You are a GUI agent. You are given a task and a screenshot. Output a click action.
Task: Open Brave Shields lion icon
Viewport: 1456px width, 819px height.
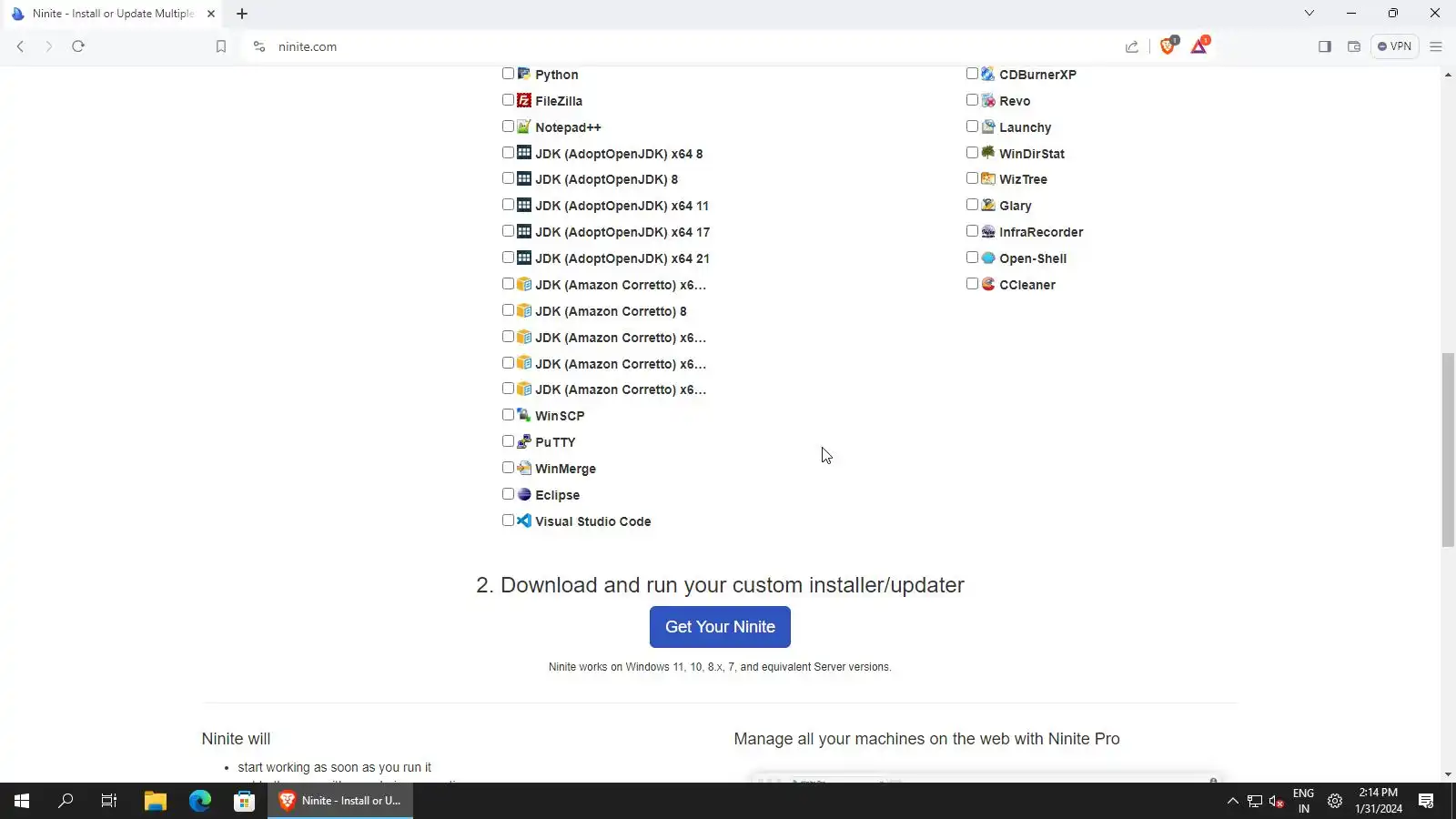[1168, 46]
